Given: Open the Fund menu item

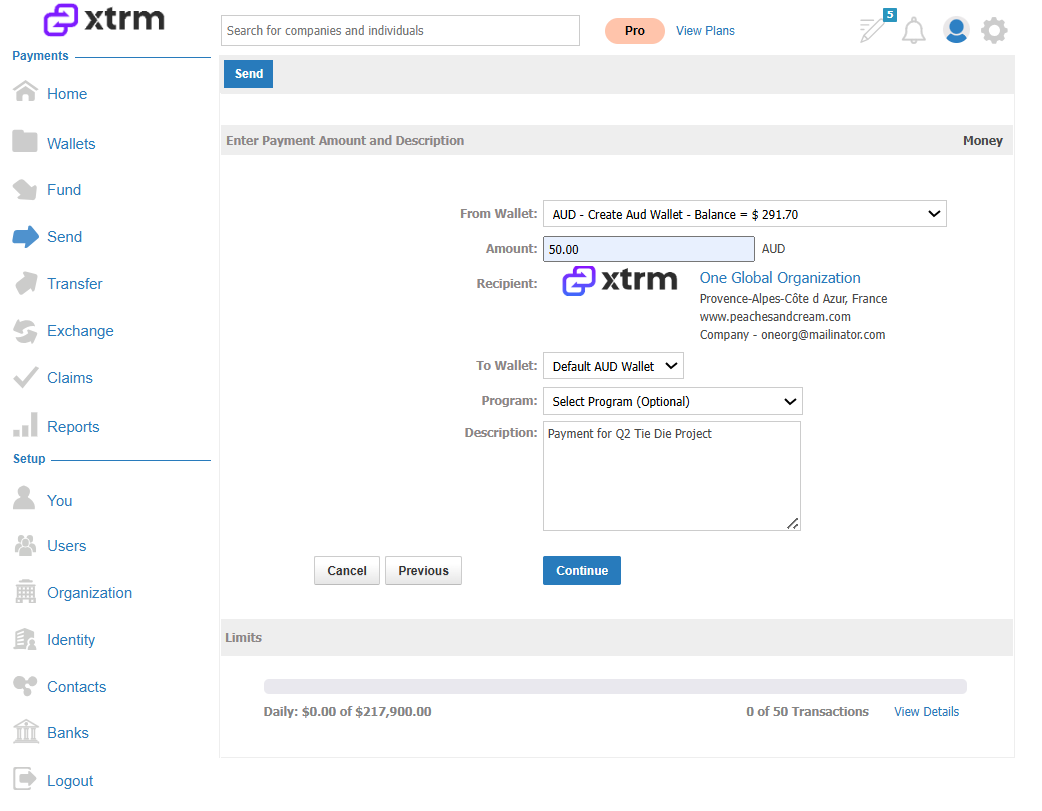Looking at the screenshot, I should [64, 190].
